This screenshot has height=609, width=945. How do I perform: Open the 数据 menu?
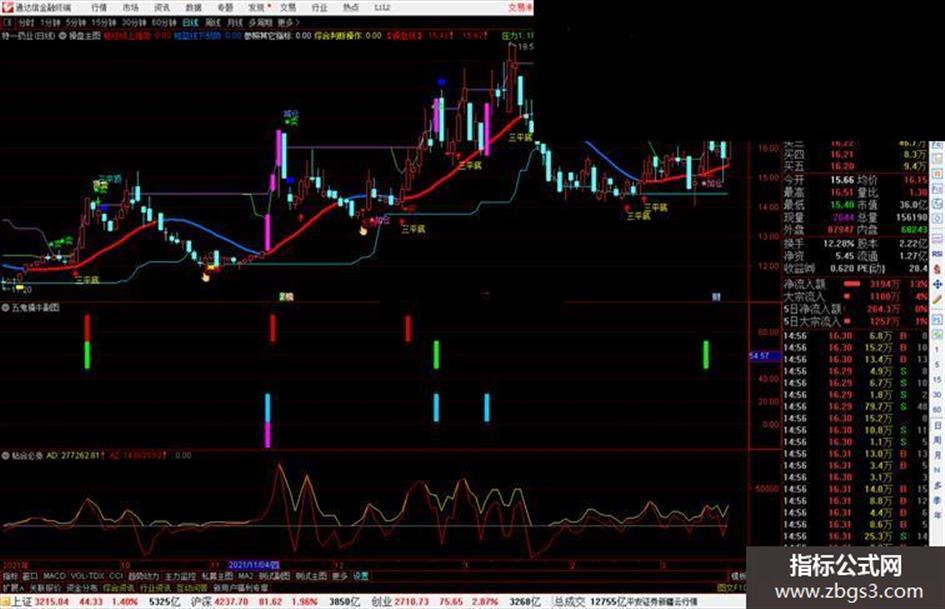point(193,7)
